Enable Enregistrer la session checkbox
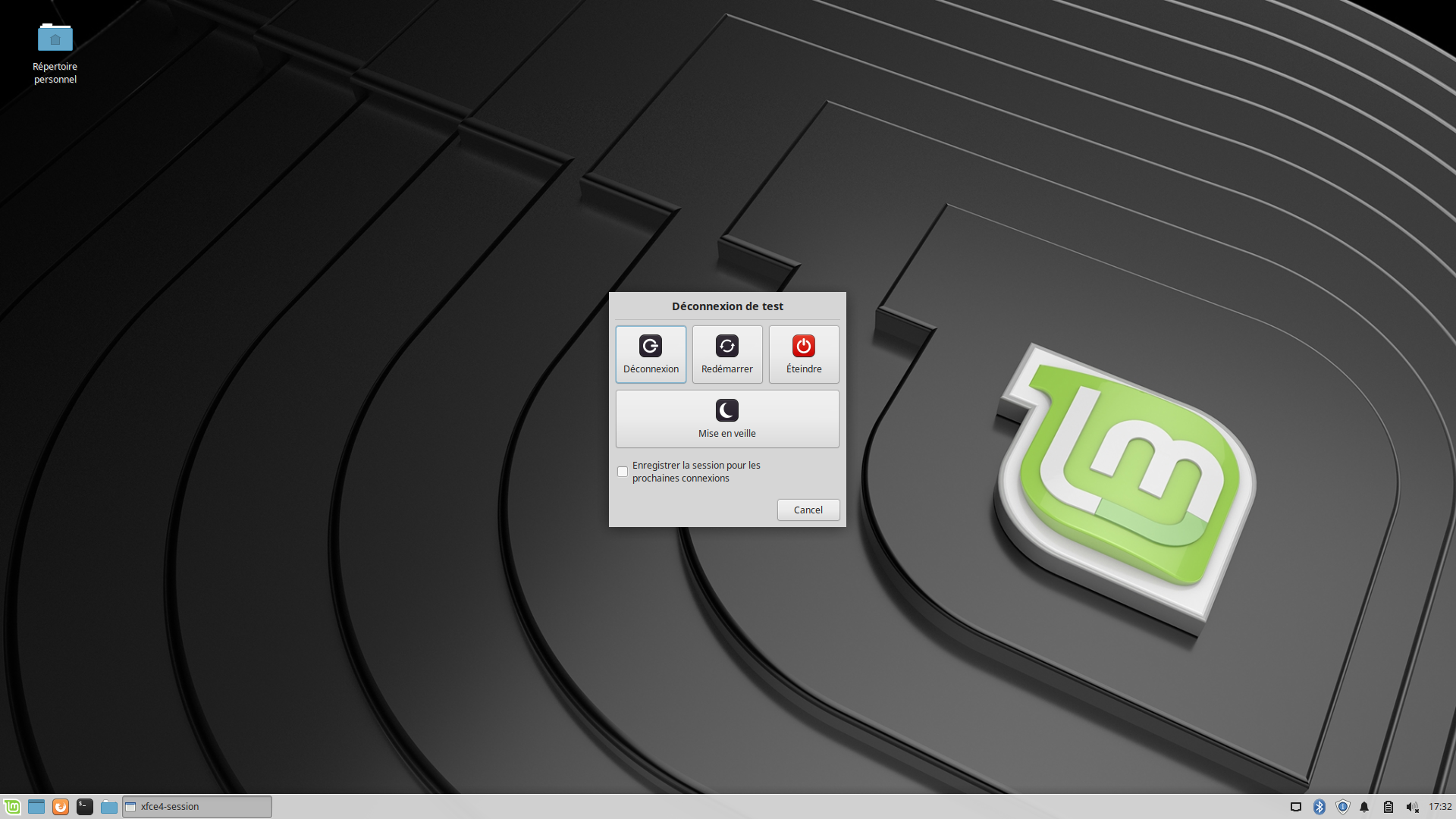The height and width of the screenshot is (819, 1456). 623,472
